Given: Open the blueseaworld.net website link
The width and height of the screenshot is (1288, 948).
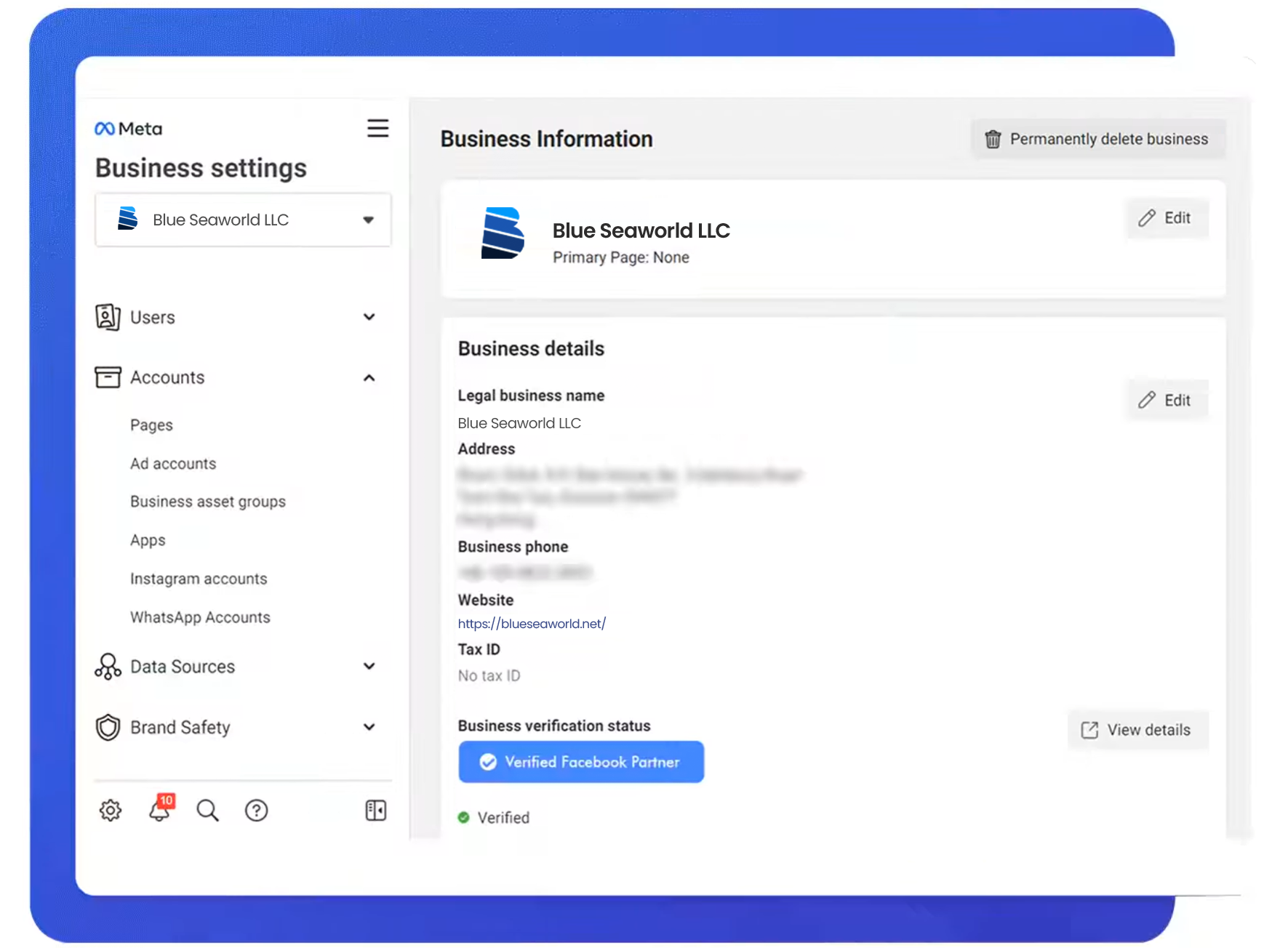Looking at the screenshot, I should (x=532, y=624).
